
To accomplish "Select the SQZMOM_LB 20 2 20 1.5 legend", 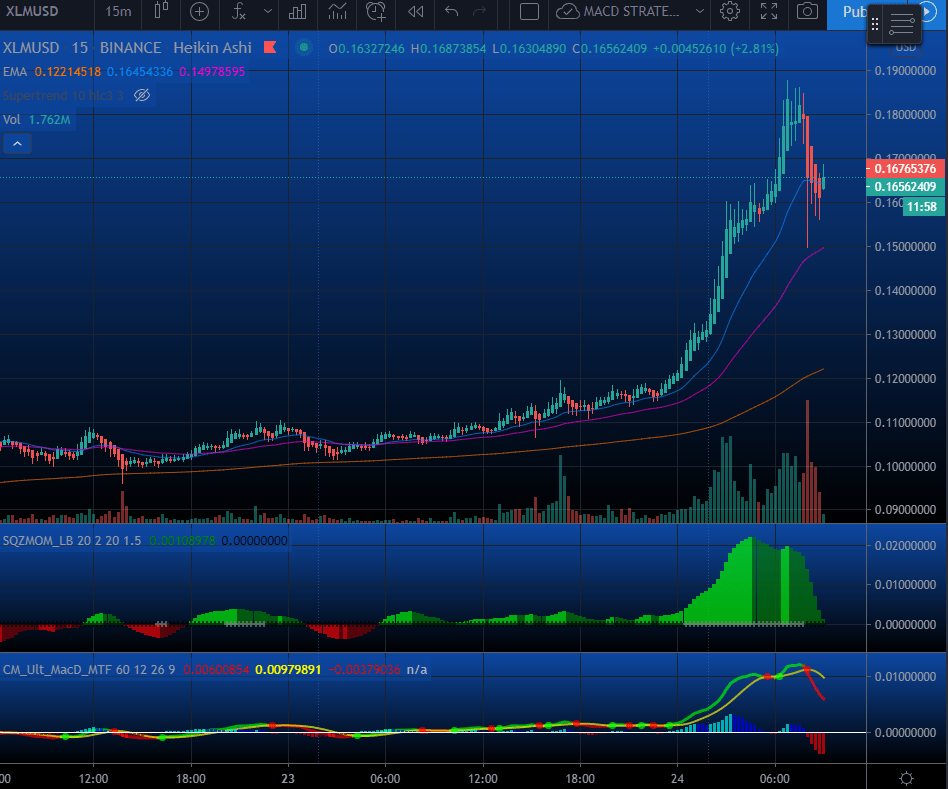I will pos(72,541).
